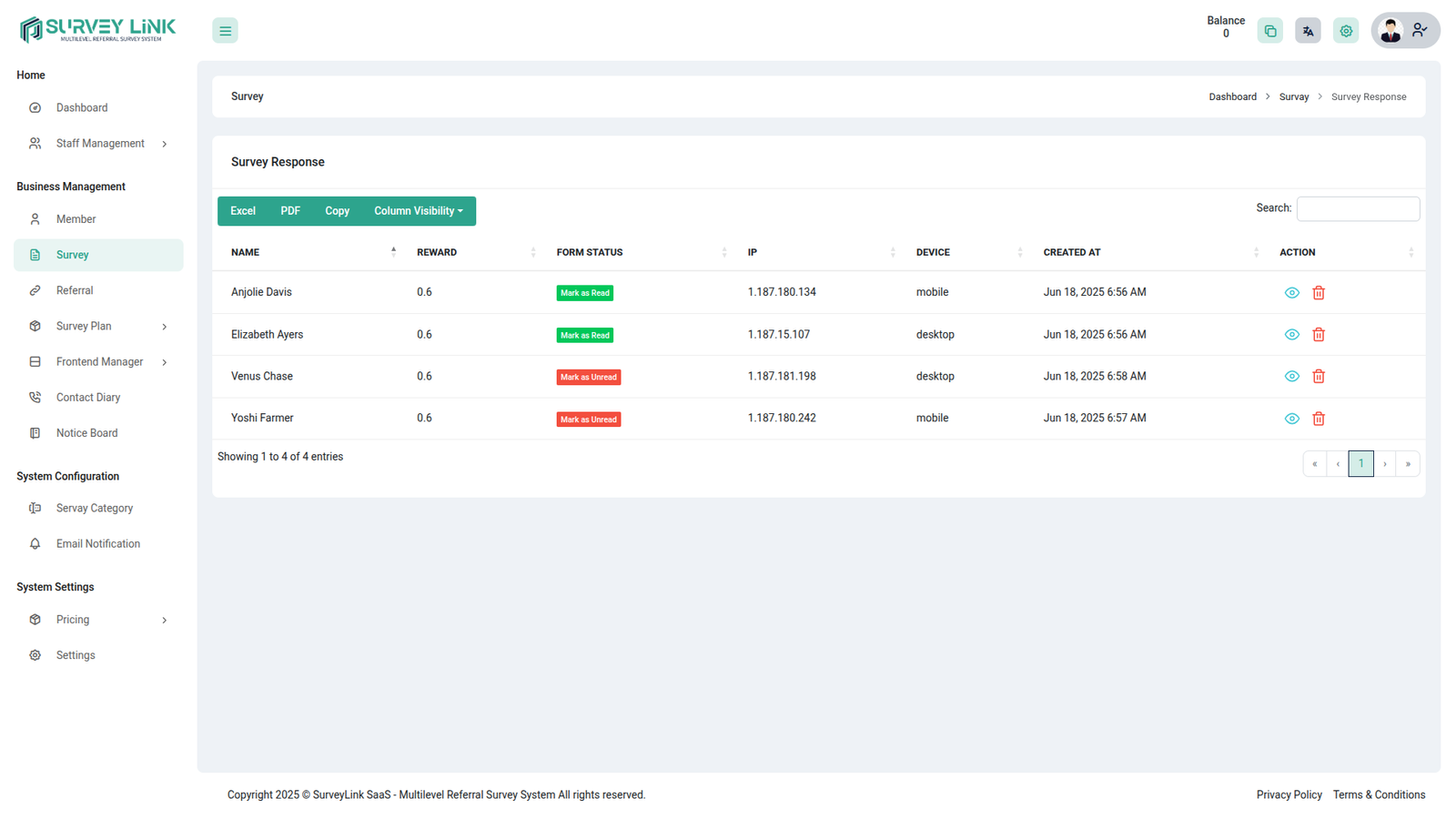Sort the table by Created At column
The width and height of the screenshot is (1456, 819).
pyautogui.click(x=1072, y=252)
